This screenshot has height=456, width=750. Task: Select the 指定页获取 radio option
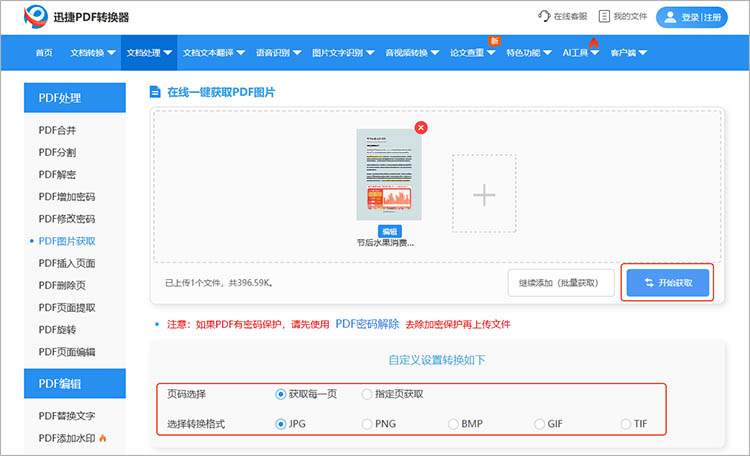367,394
